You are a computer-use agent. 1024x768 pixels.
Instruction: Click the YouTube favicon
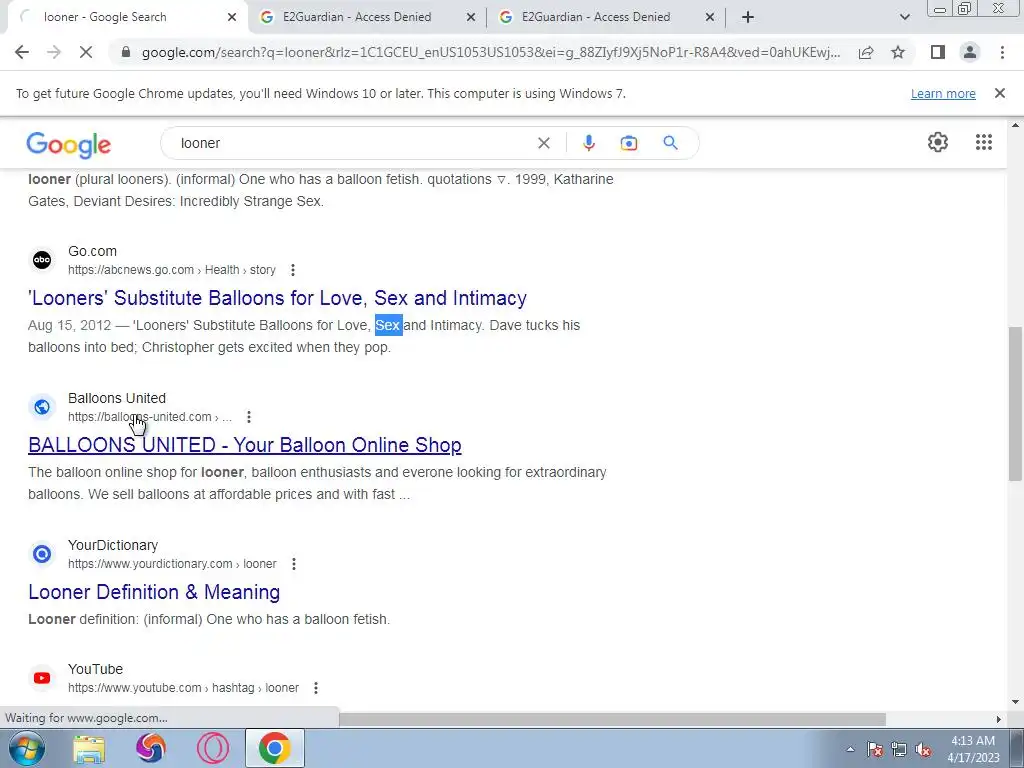[x=42, y=678]
